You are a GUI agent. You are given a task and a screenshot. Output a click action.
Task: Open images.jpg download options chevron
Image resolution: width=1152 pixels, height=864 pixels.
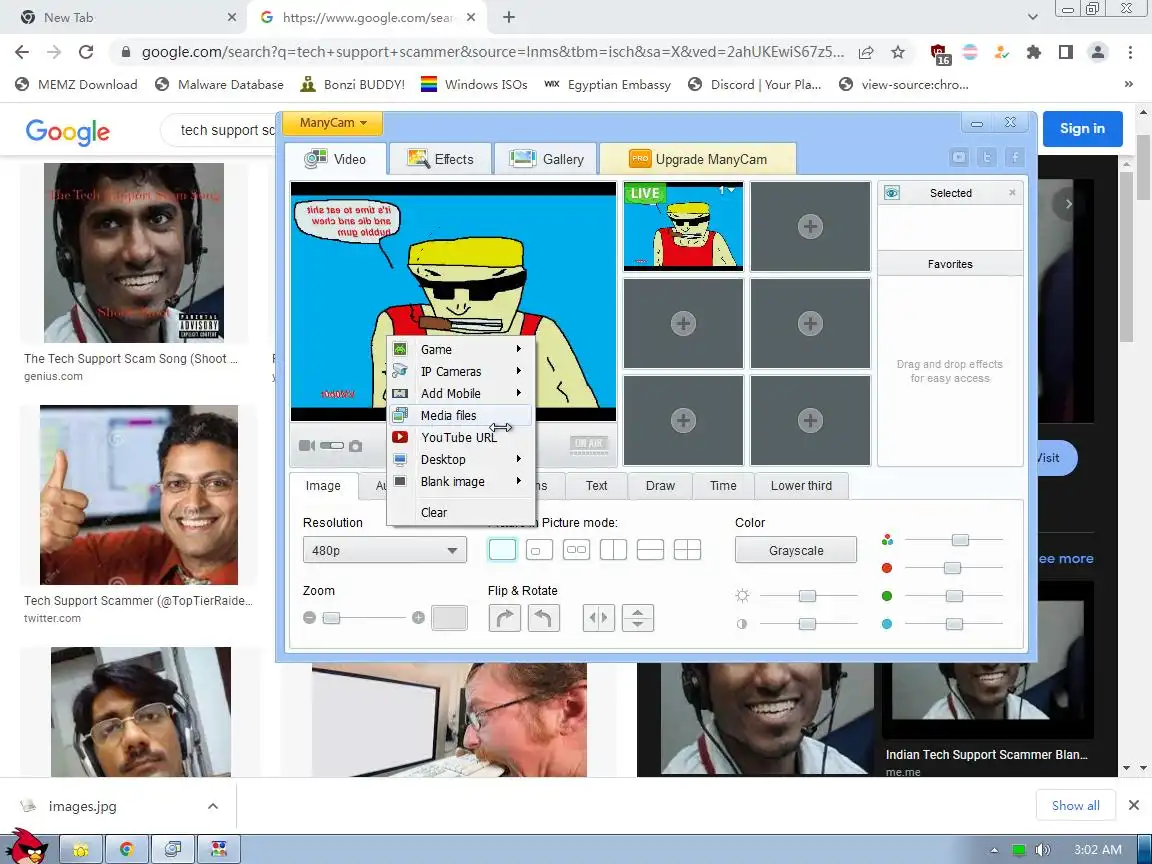coord(212,806)
